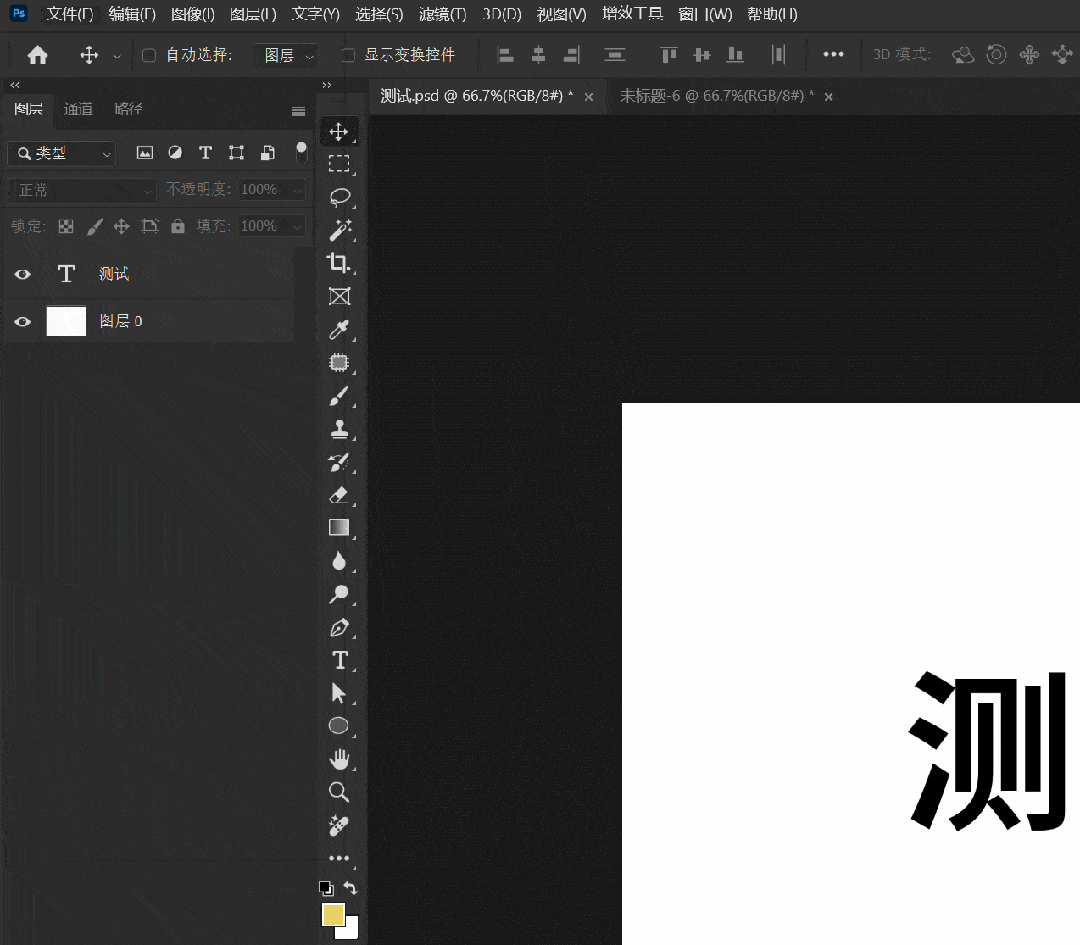The width and height of the screenshot is (1080, 945).
Task: Select the Ellipse shape tool
Action: point(338,726)
